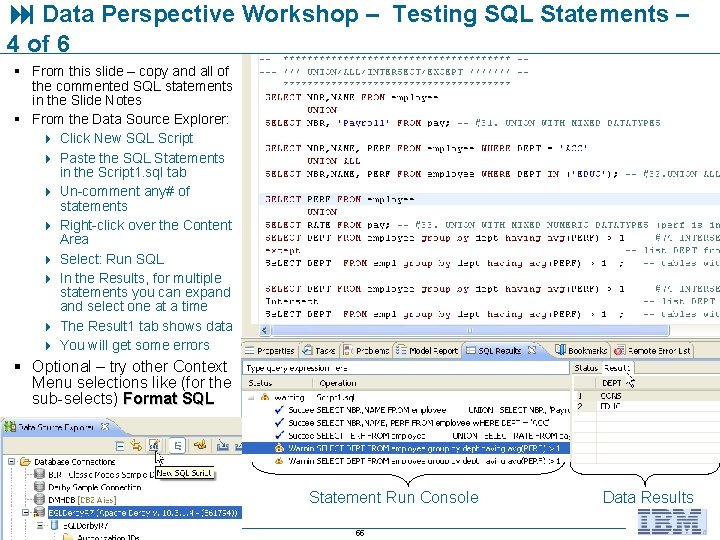The width and height of the screenshot is (720, 540).
Task: Click the Derby Sample Connection database icon
Action: (40, 487)
